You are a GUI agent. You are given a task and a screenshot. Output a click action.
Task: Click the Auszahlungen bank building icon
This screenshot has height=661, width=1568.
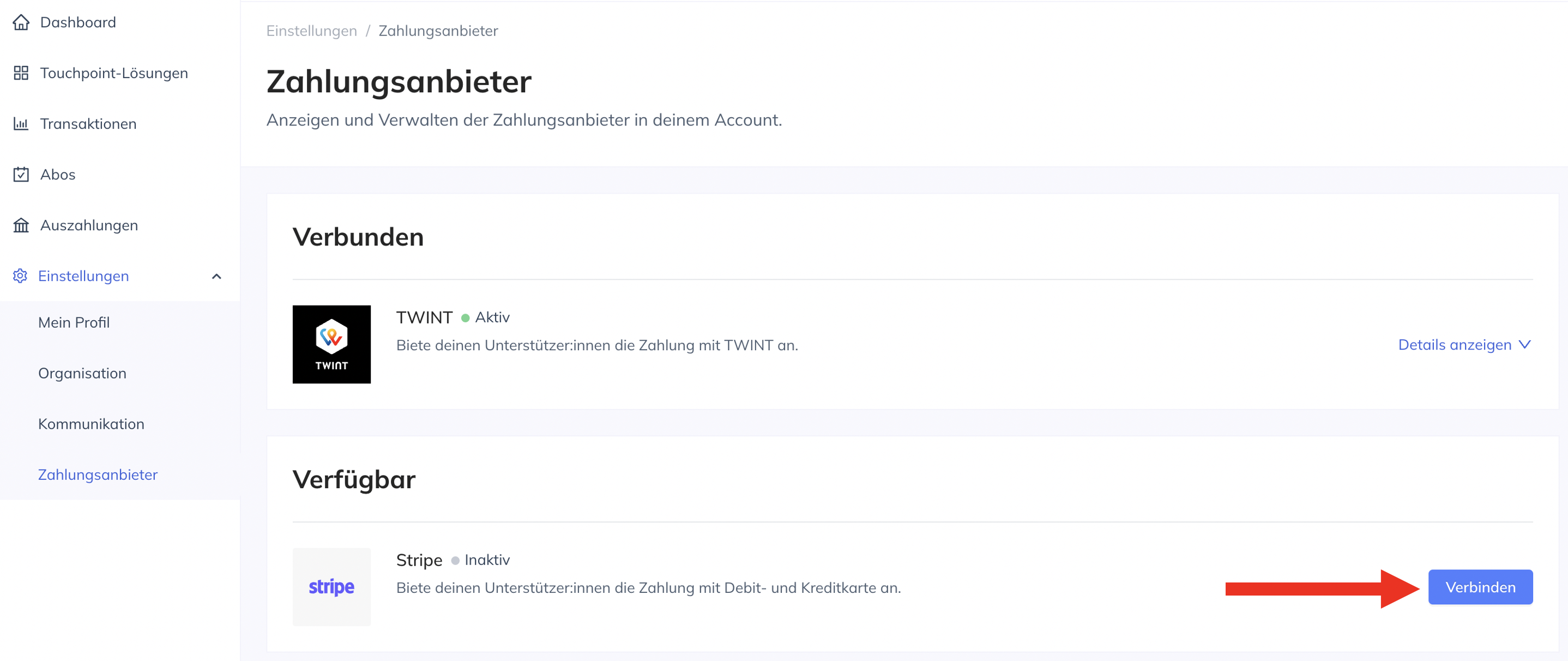pyautogui.click(x=21, y=225)
